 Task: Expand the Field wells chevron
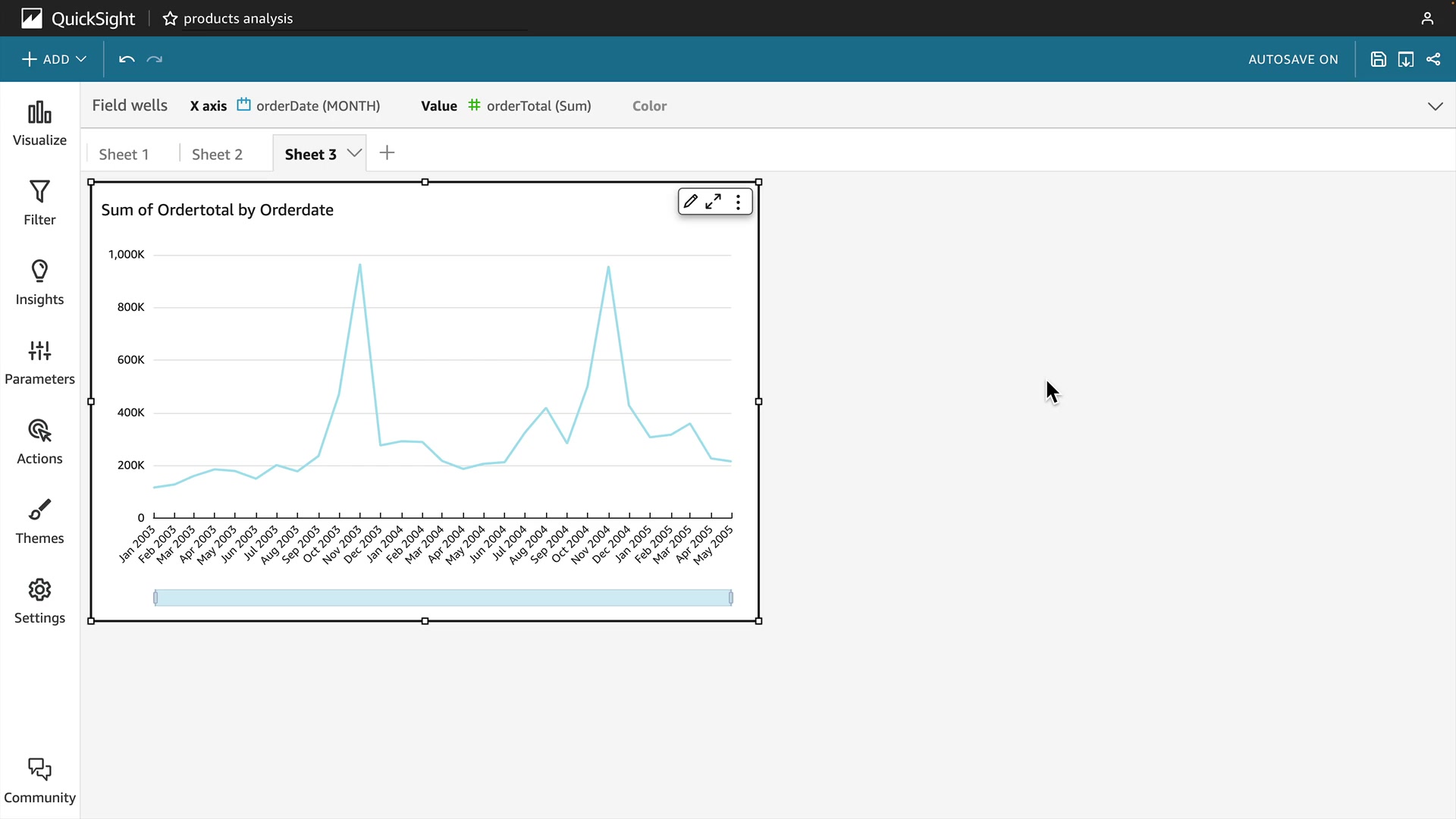click(1435, 106)
